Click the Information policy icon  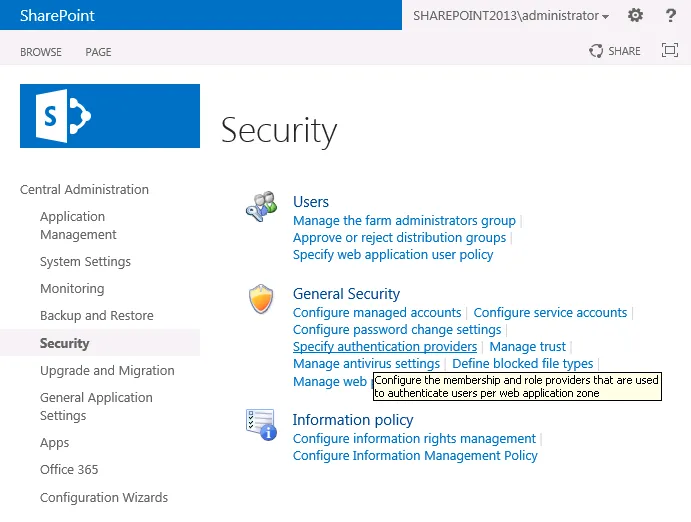(261, 425)
